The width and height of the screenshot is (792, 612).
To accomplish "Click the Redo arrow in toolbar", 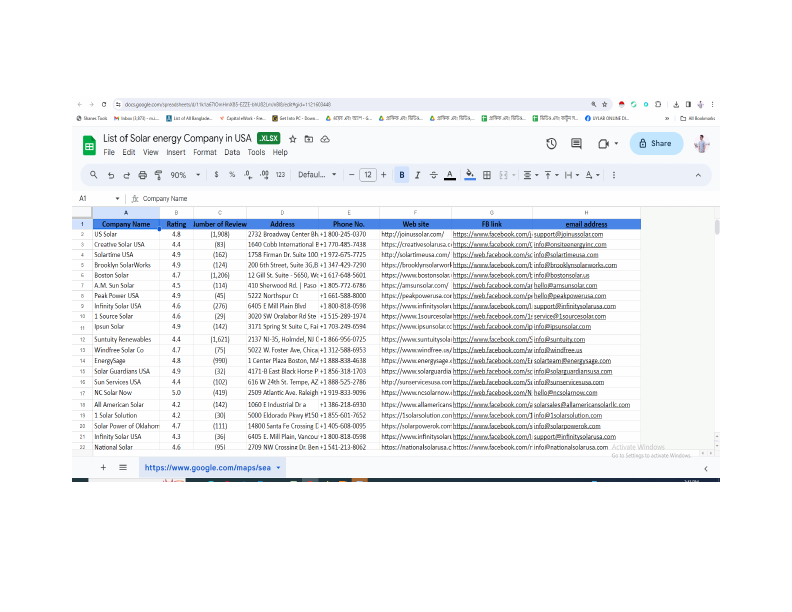I will click(x=126, y=175).
